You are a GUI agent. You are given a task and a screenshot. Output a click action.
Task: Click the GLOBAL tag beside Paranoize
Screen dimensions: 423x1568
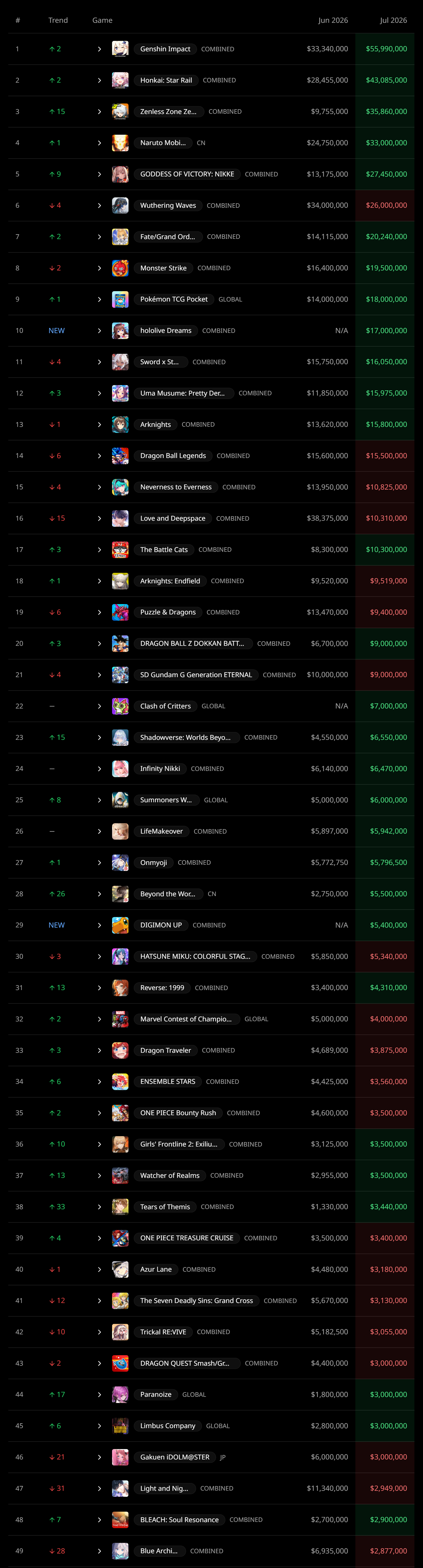point(194,1394)
